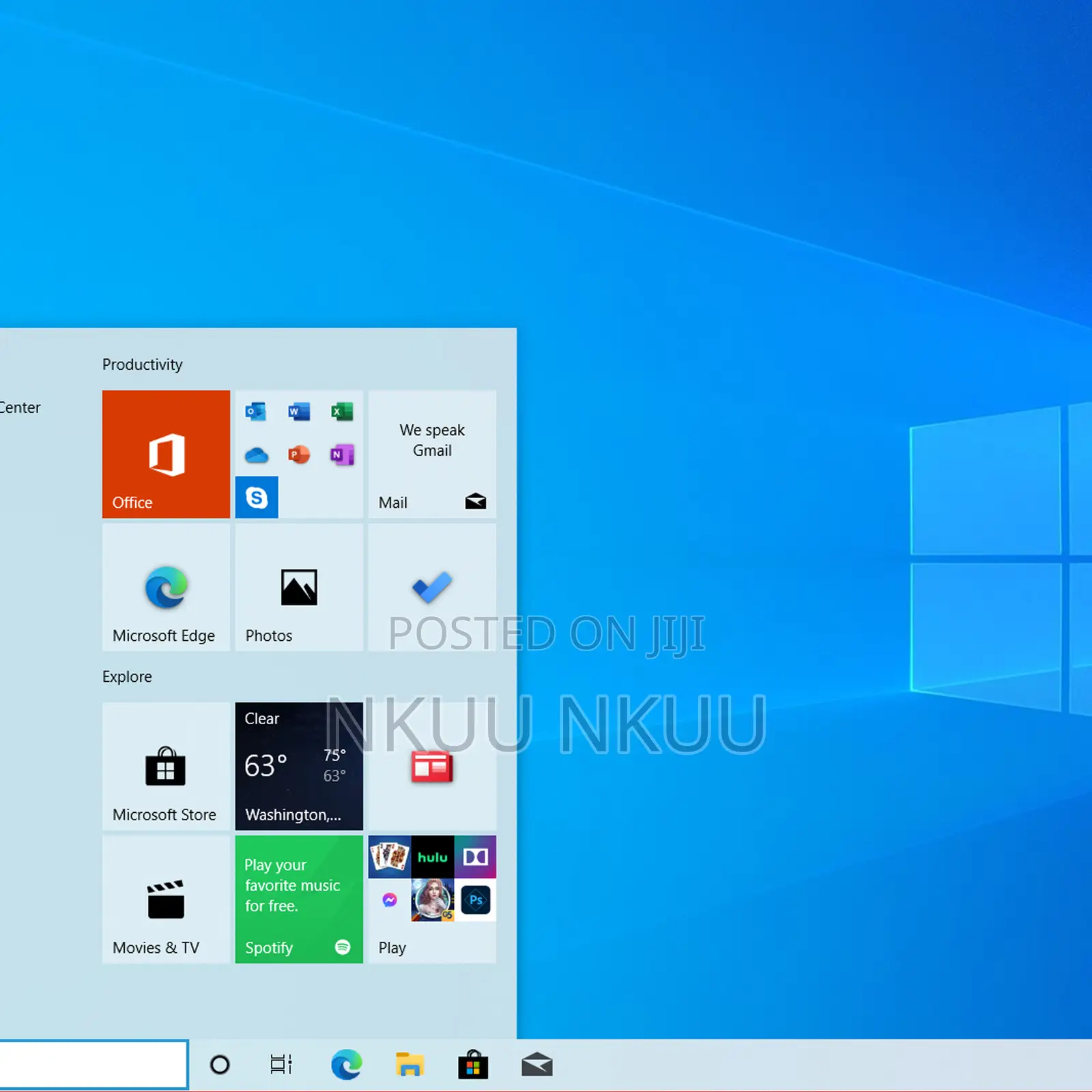This screenshot has height=1092, width=1092.
Task: Open OneDrive cloud icon in Productivity group
Action: (256, 455)
